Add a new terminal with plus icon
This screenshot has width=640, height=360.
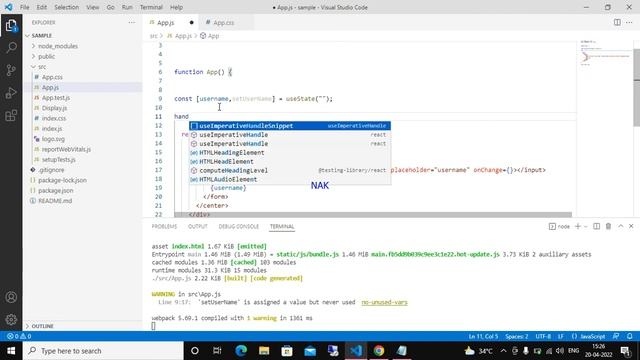tap(578, 226)
